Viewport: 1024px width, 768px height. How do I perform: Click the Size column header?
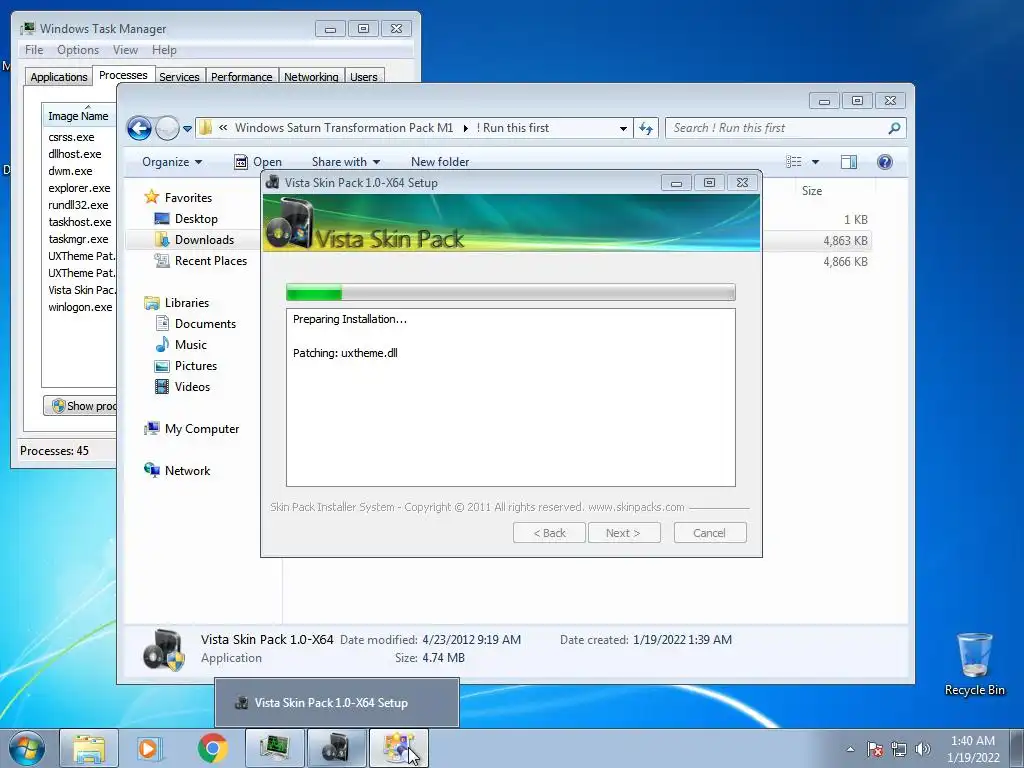click(812, 191)
